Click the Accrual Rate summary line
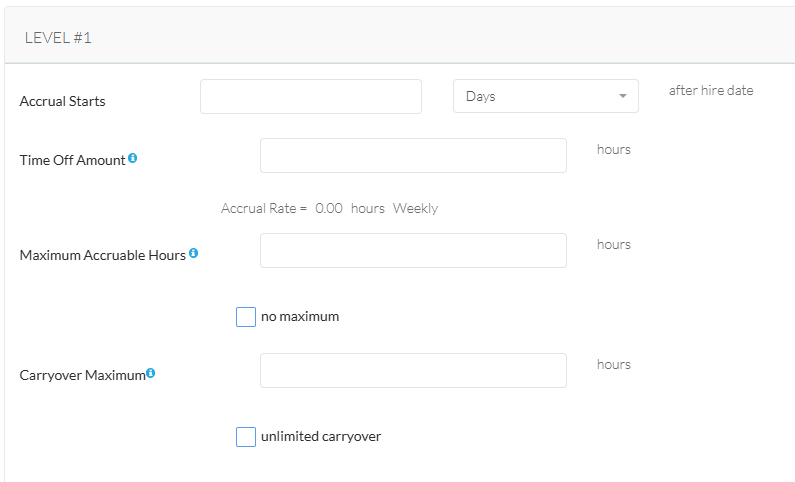Image resolution: width=795 pixels, height=482 pixels. [x=329, y=209]
